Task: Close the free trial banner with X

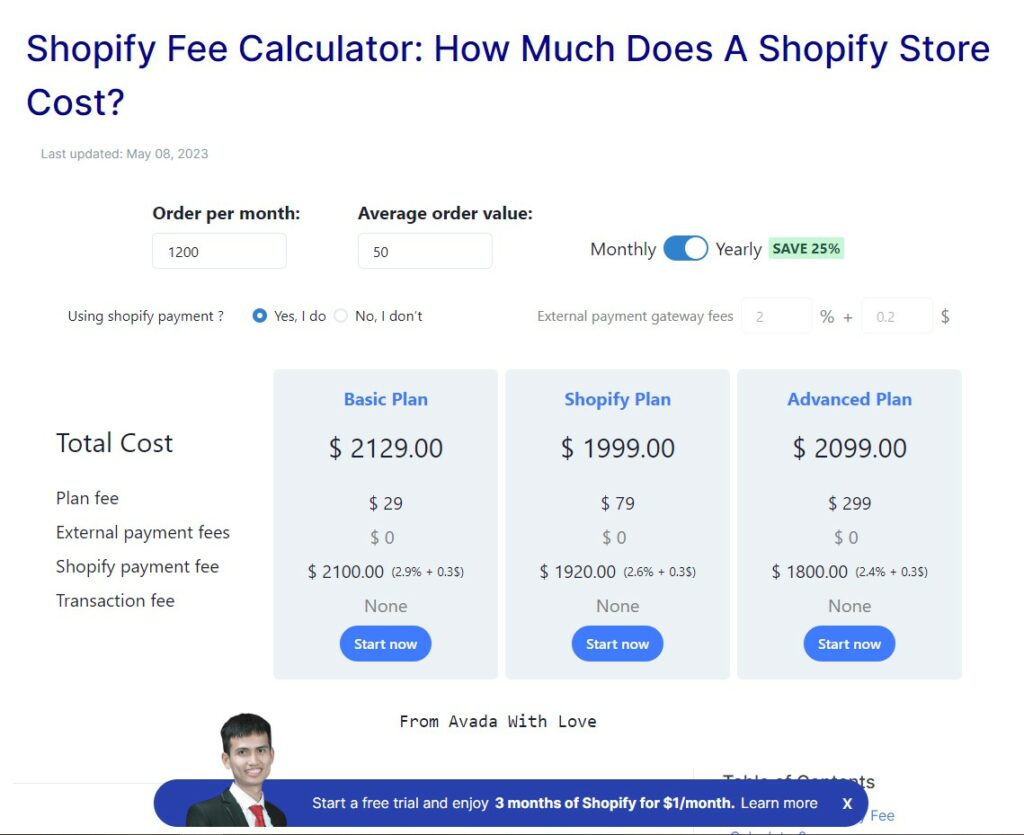Action: (847, 804)
